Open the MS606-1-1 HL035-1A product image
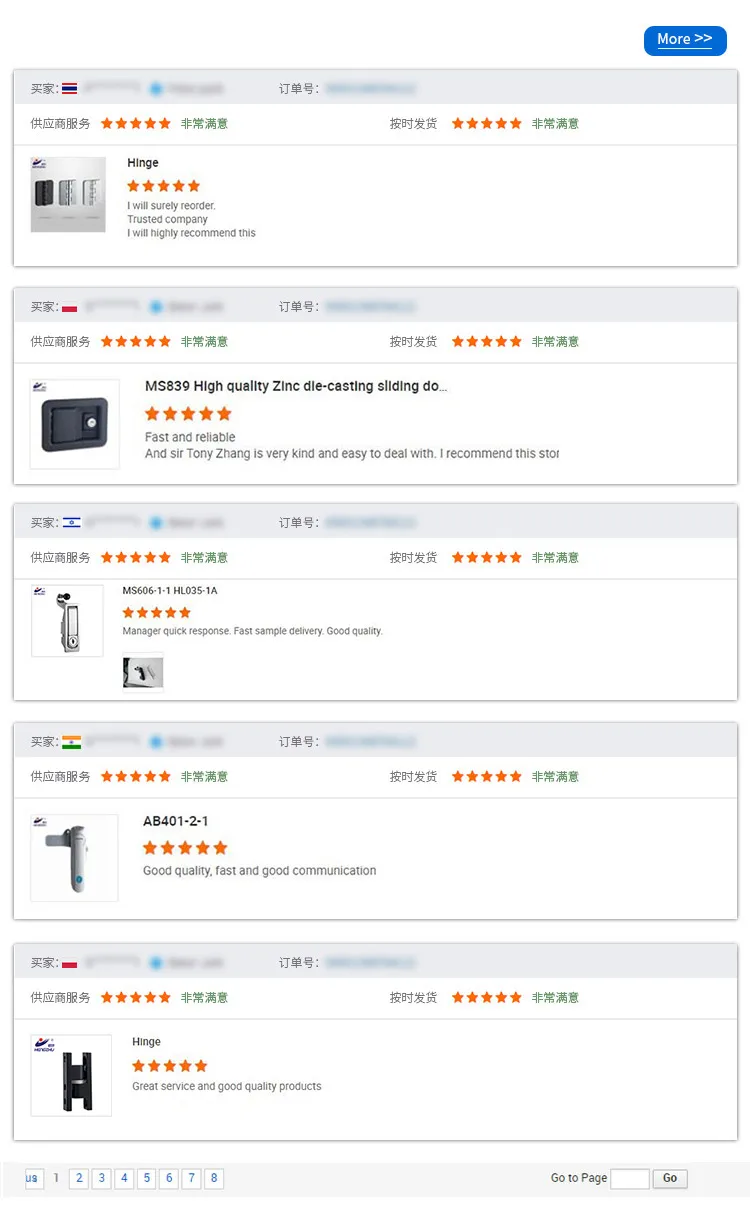750x1213 pixels. point(67,621)
